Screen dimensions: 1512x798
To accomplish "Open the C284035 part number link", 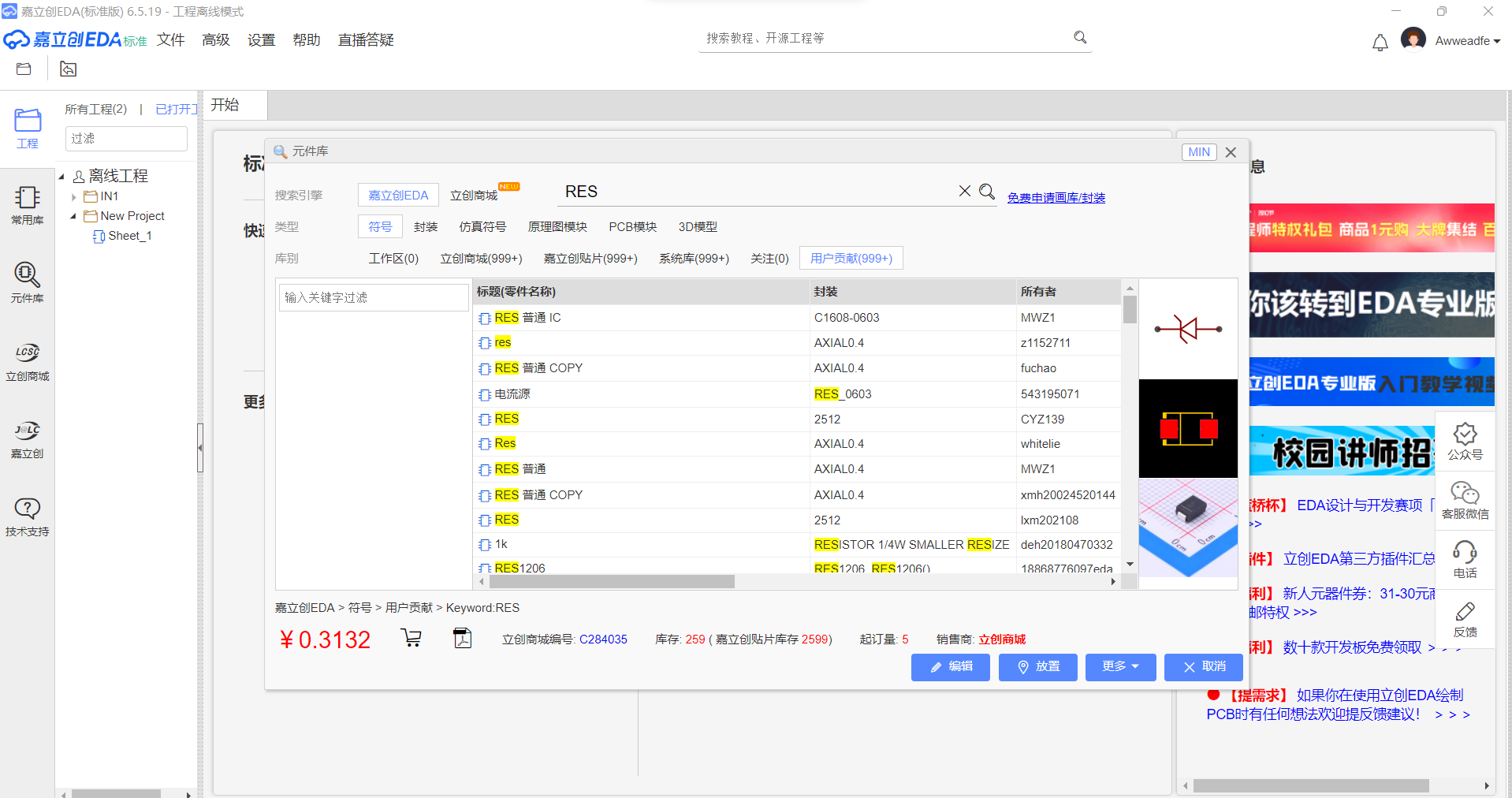I will click(x=603, y=640).
